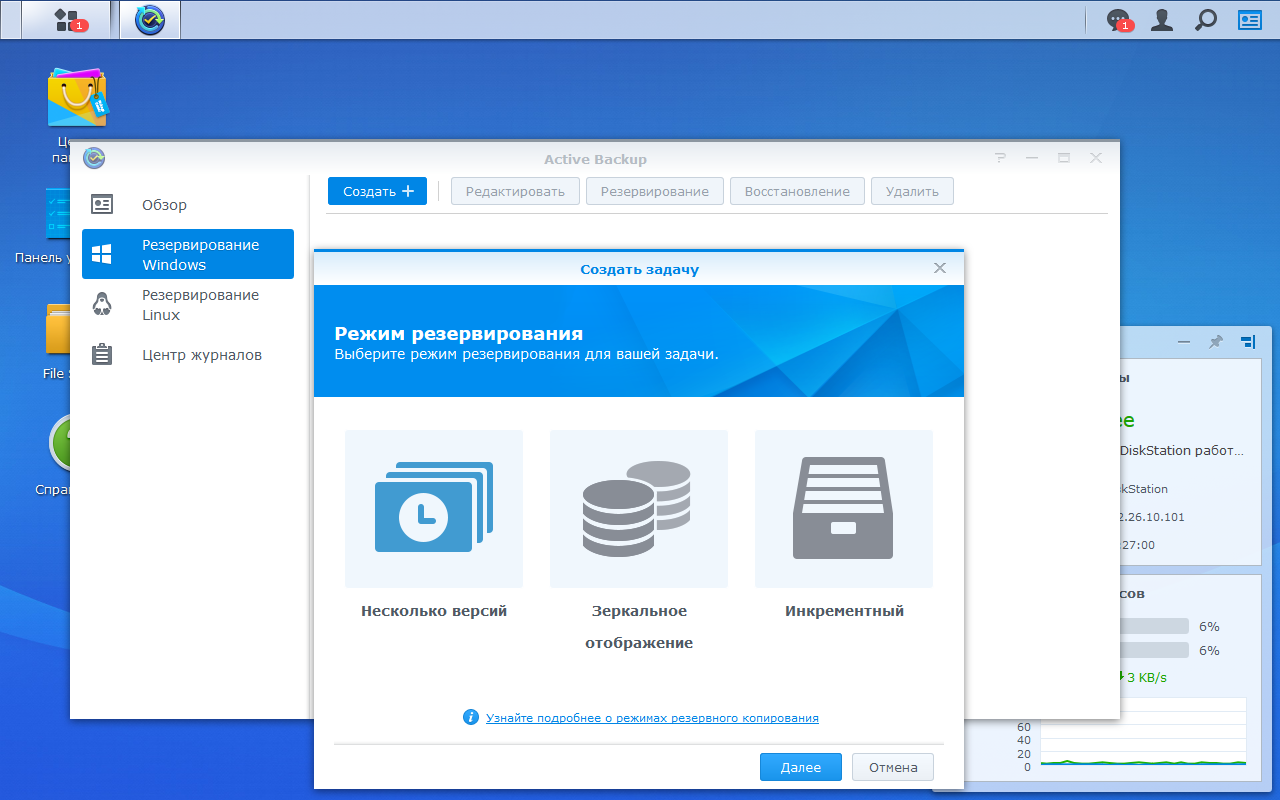Minimize the system health widget
The height and width of the screenshot is (800, 1280).
click(1184, 342)
